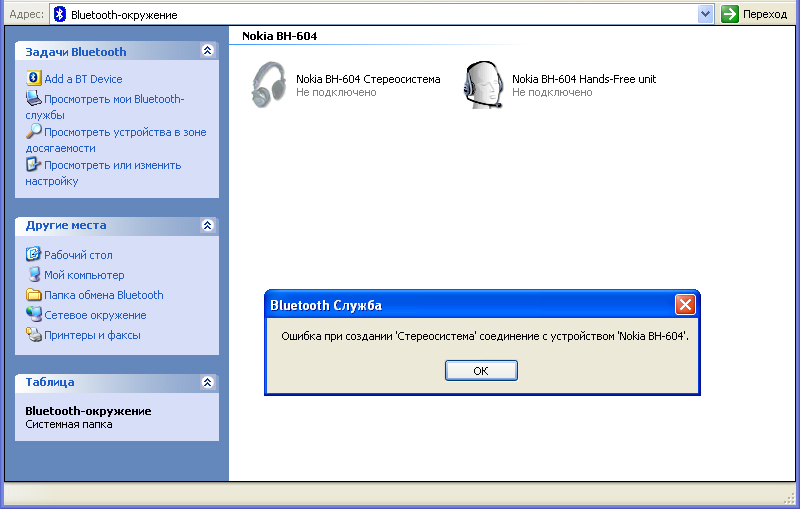800x509 pixels.
Task: Go to Рабочий стол link
Action: pos(78,255)
